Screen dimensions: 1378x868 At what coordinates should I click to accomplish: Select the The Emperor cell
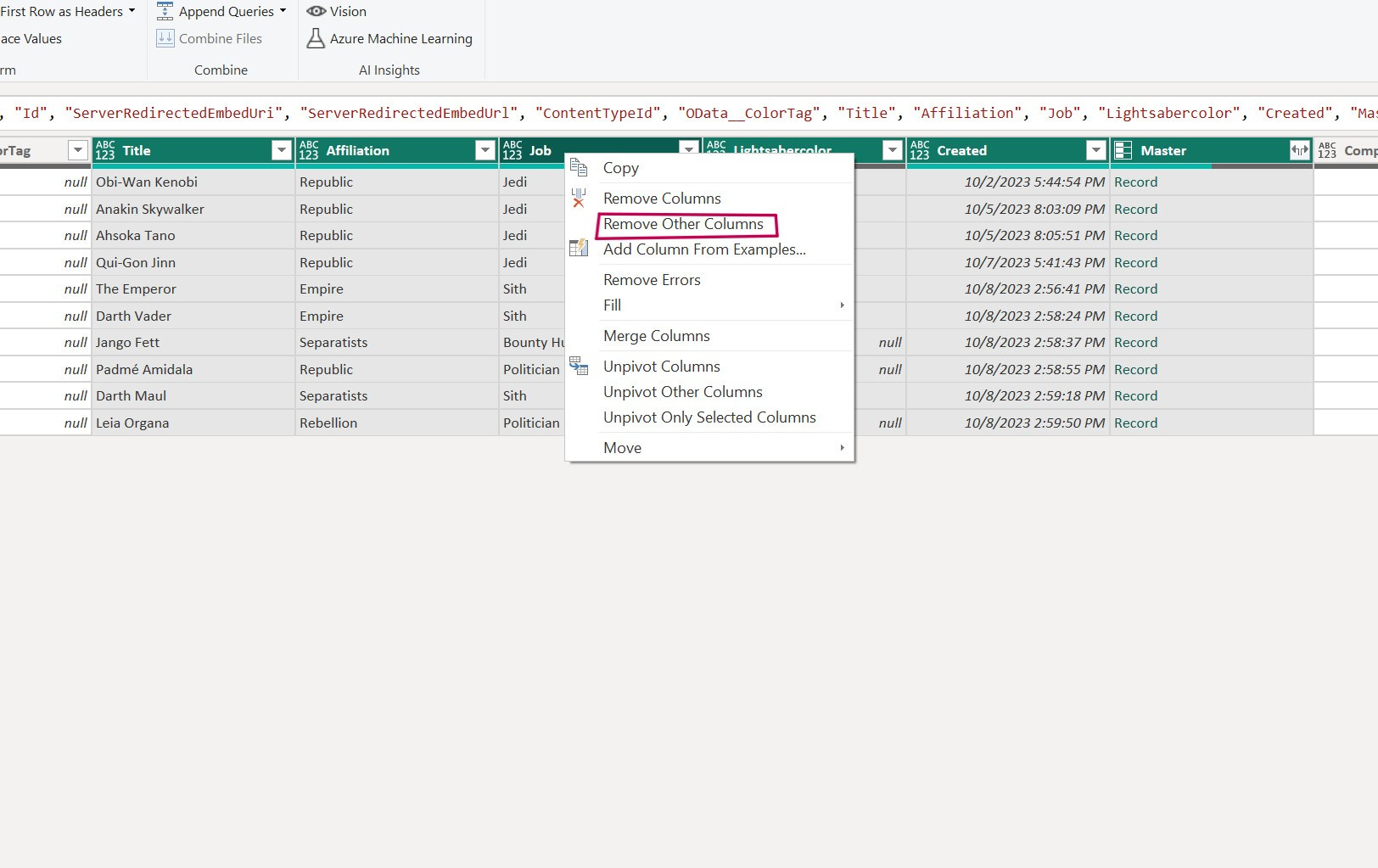(x=193, y=288)
